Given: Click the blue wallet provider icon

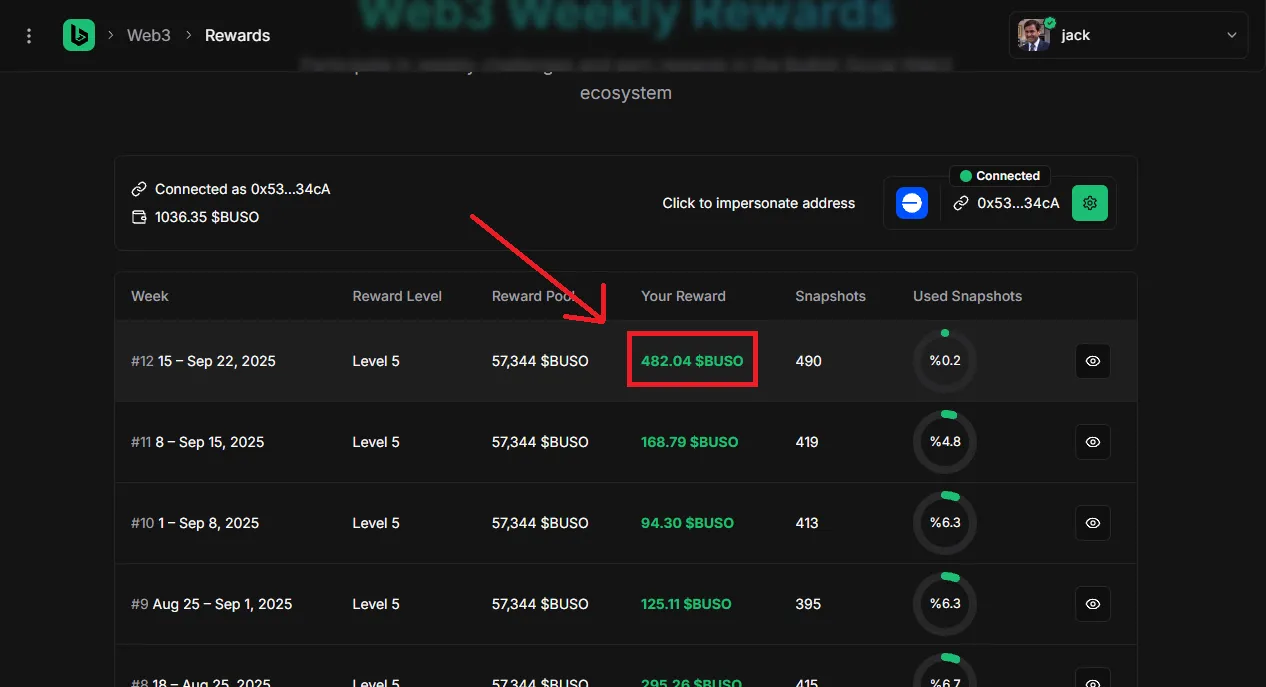Looking at the screenshot, I should click(x=912, y=203).
